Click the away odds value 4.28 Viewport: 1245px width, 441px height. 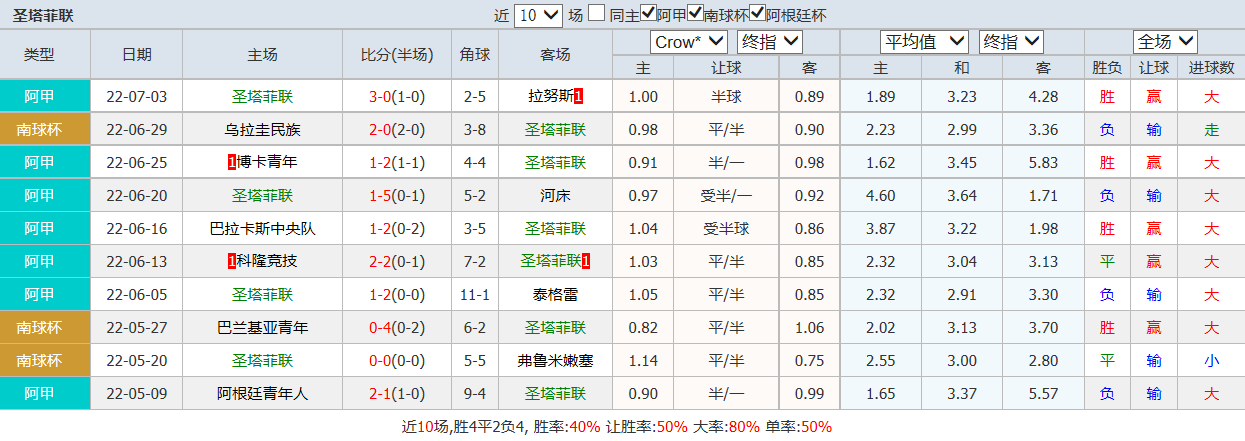[1043, 97]
